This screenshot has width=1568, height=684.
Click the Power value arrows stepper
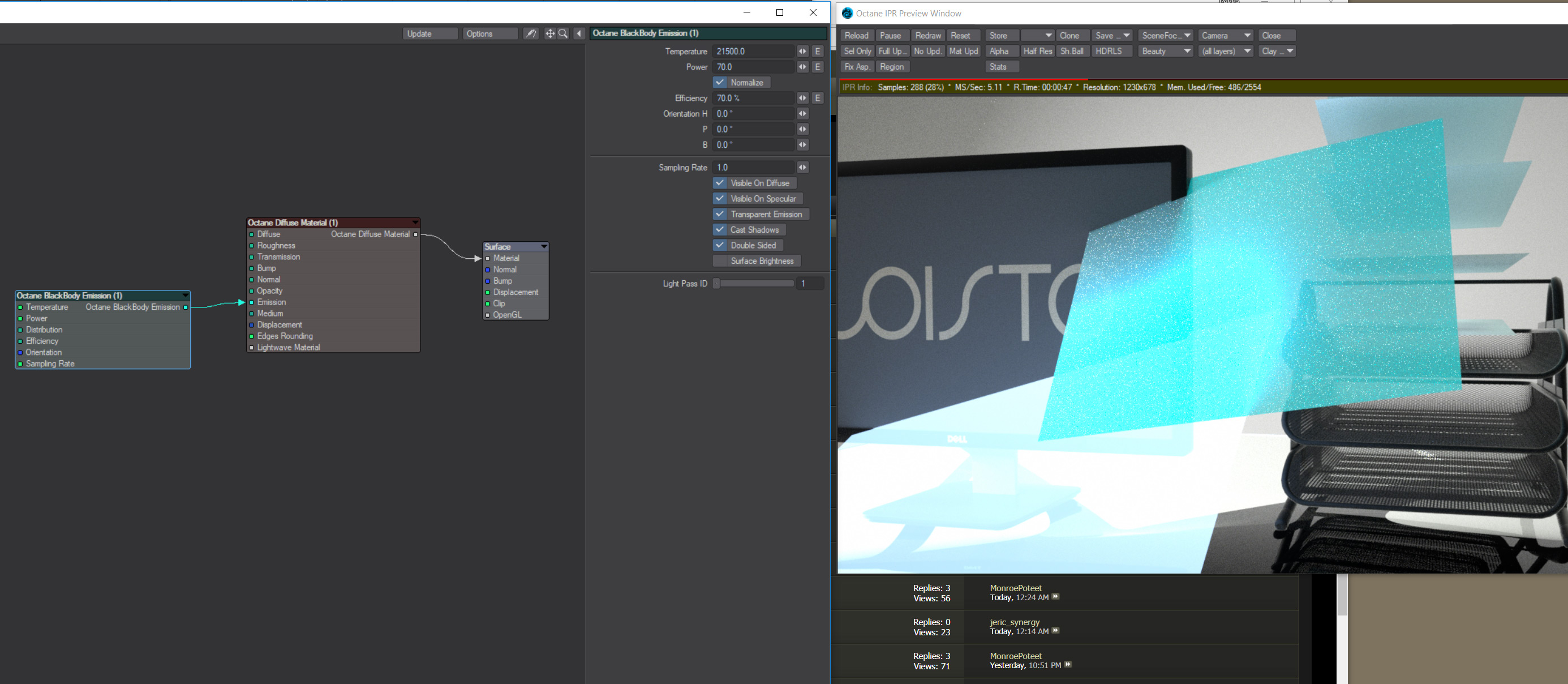click(802, 67)
